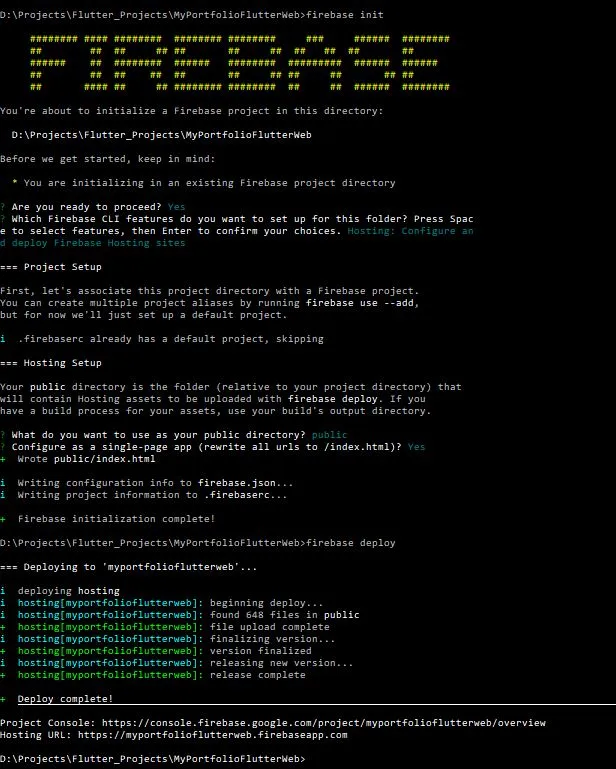Click 'found 648 files in public' line

pyautogui.click(x=188, y=615)
